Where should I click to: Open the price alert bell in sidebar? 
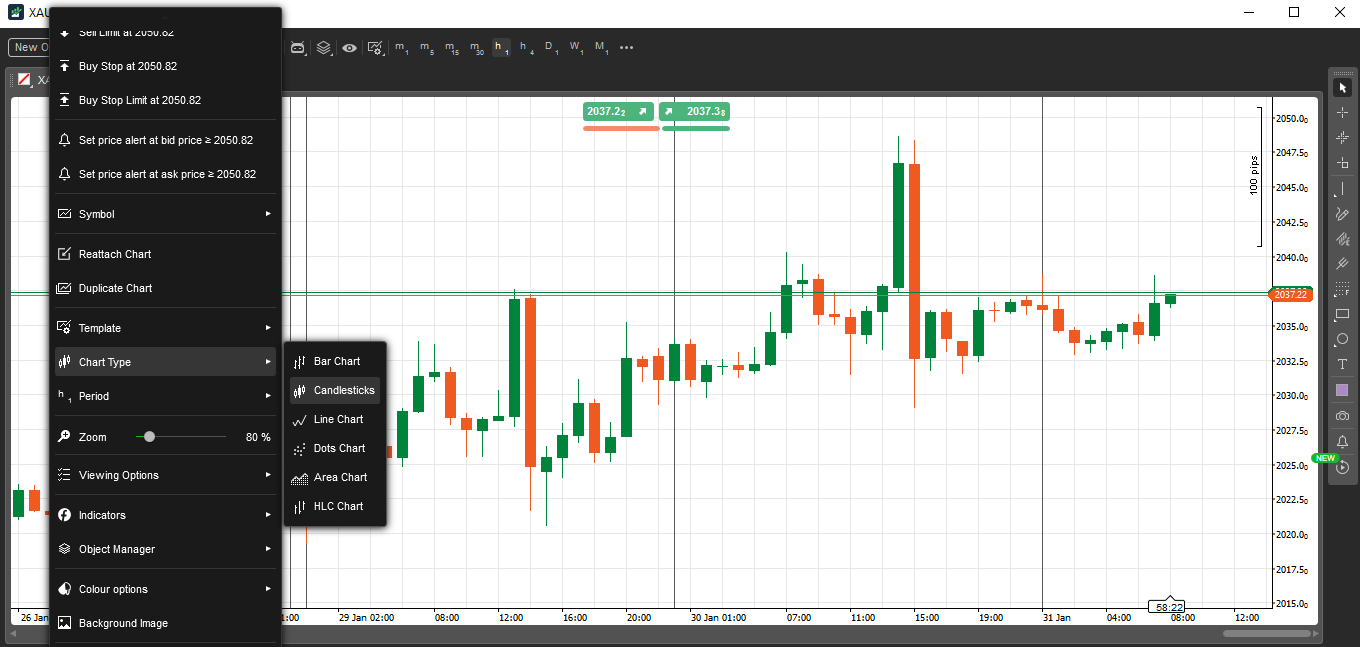[1342, 442]
